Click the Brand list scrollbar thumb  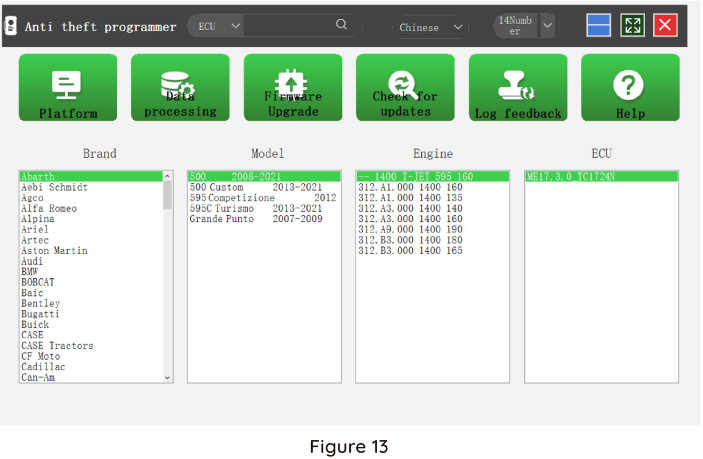[168, 195]
